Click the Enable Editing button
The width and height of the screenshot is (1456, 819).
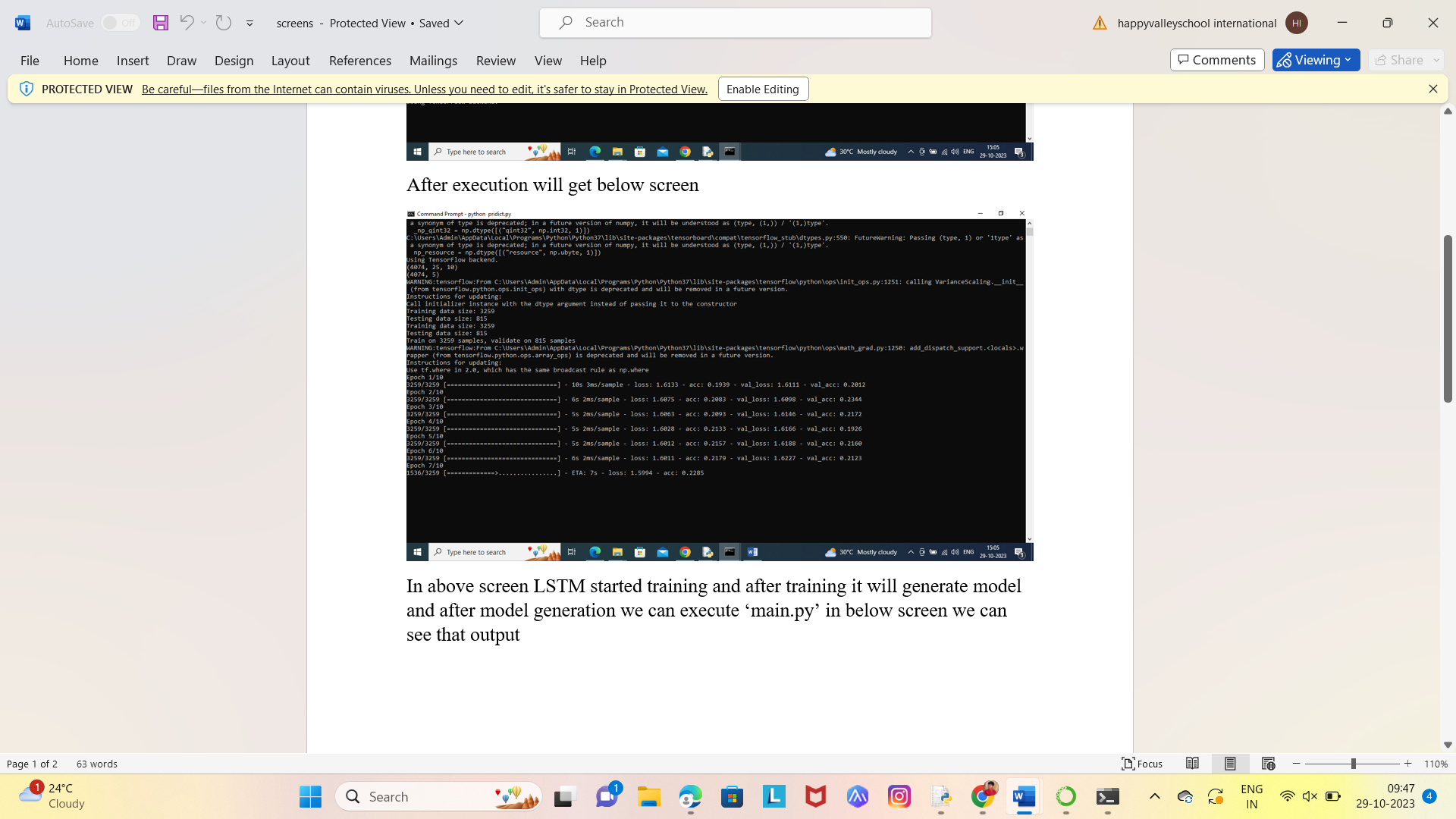pos(762,89)
